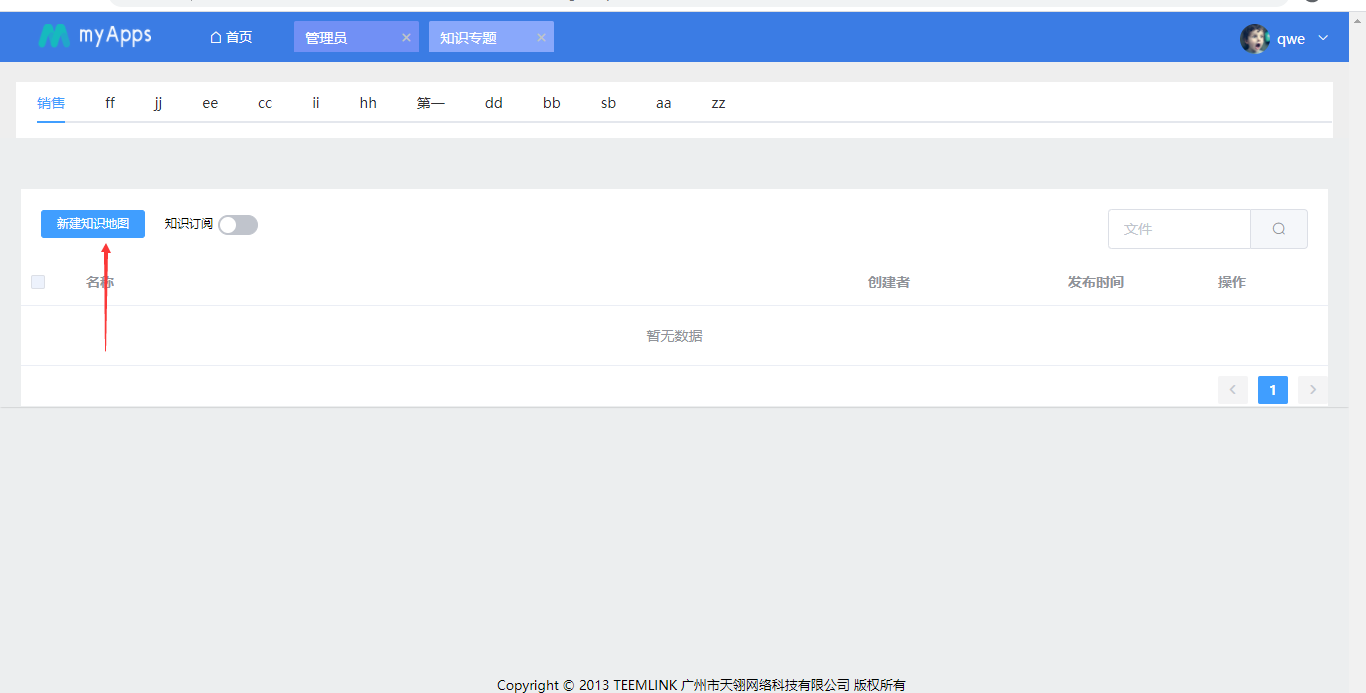1366x693 pixels.
Task: Select page 1 in pagination
Action: pyautogui.click(x=1273, y=390)
